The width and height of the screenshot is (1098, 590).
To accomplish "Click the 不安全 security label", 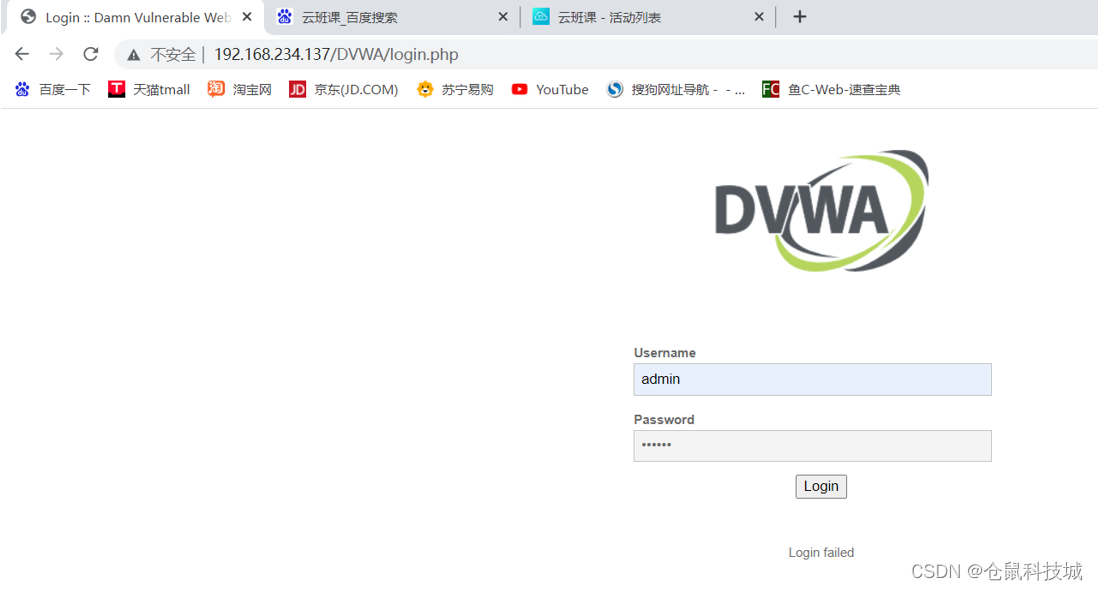I will (x=173, y=55).
